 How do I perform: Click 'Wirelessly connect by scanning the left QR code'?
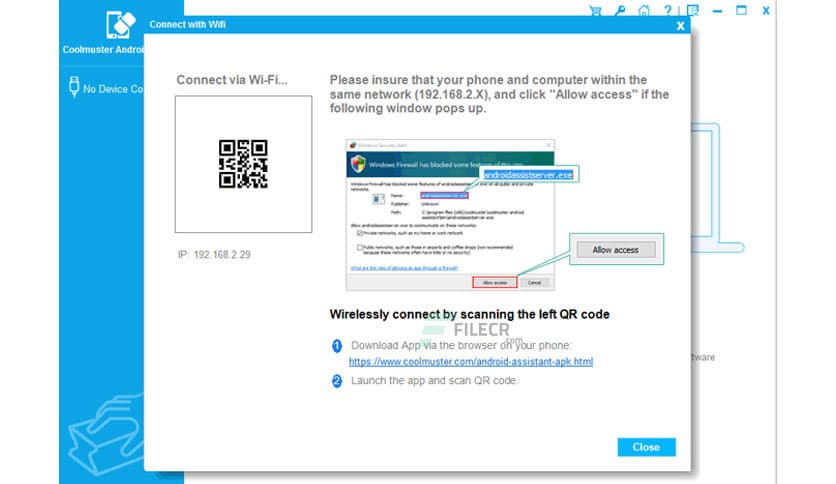tap(469, 314)
